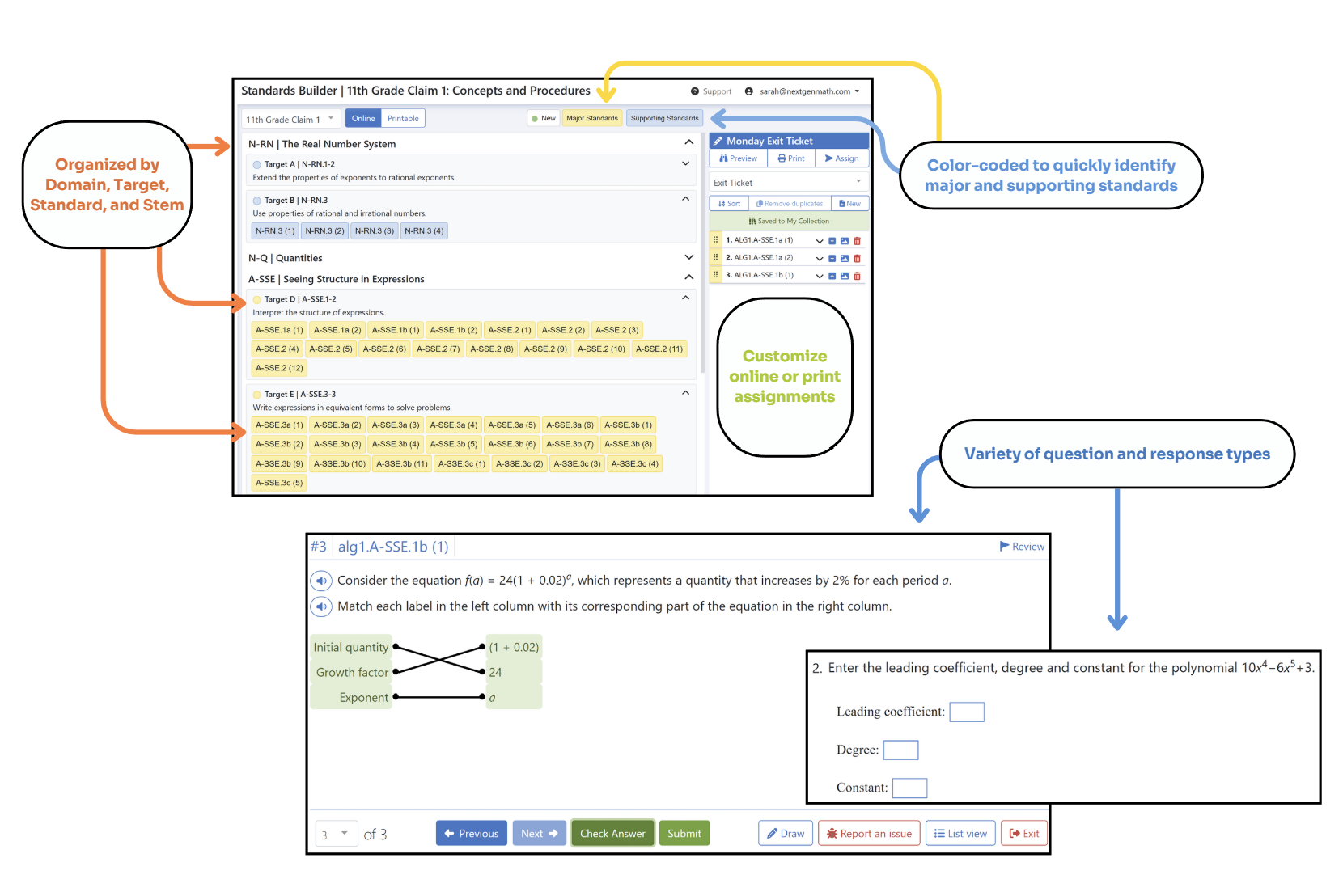Screen dimensions: 1343x896
Task: Add item 1 ALG1.A-SSE.1a (1) with plus icon
Action: coord(832,241)
